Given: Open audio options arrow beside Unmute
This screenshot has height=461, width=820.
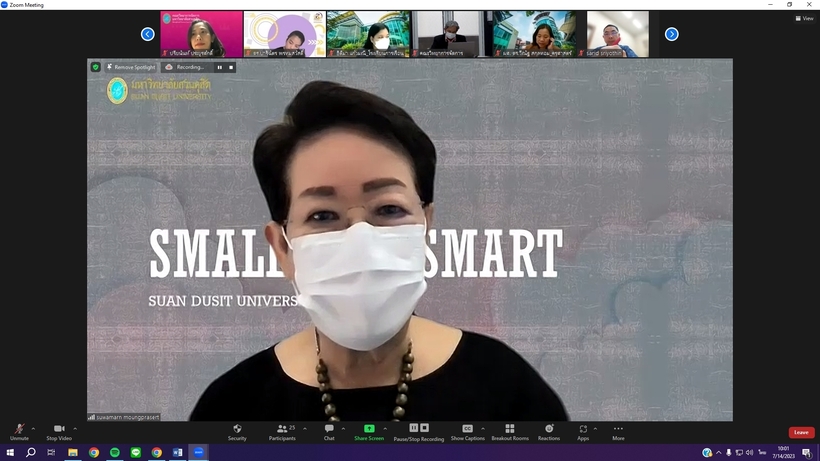Looking at the screenshot, I should [33, 429].
